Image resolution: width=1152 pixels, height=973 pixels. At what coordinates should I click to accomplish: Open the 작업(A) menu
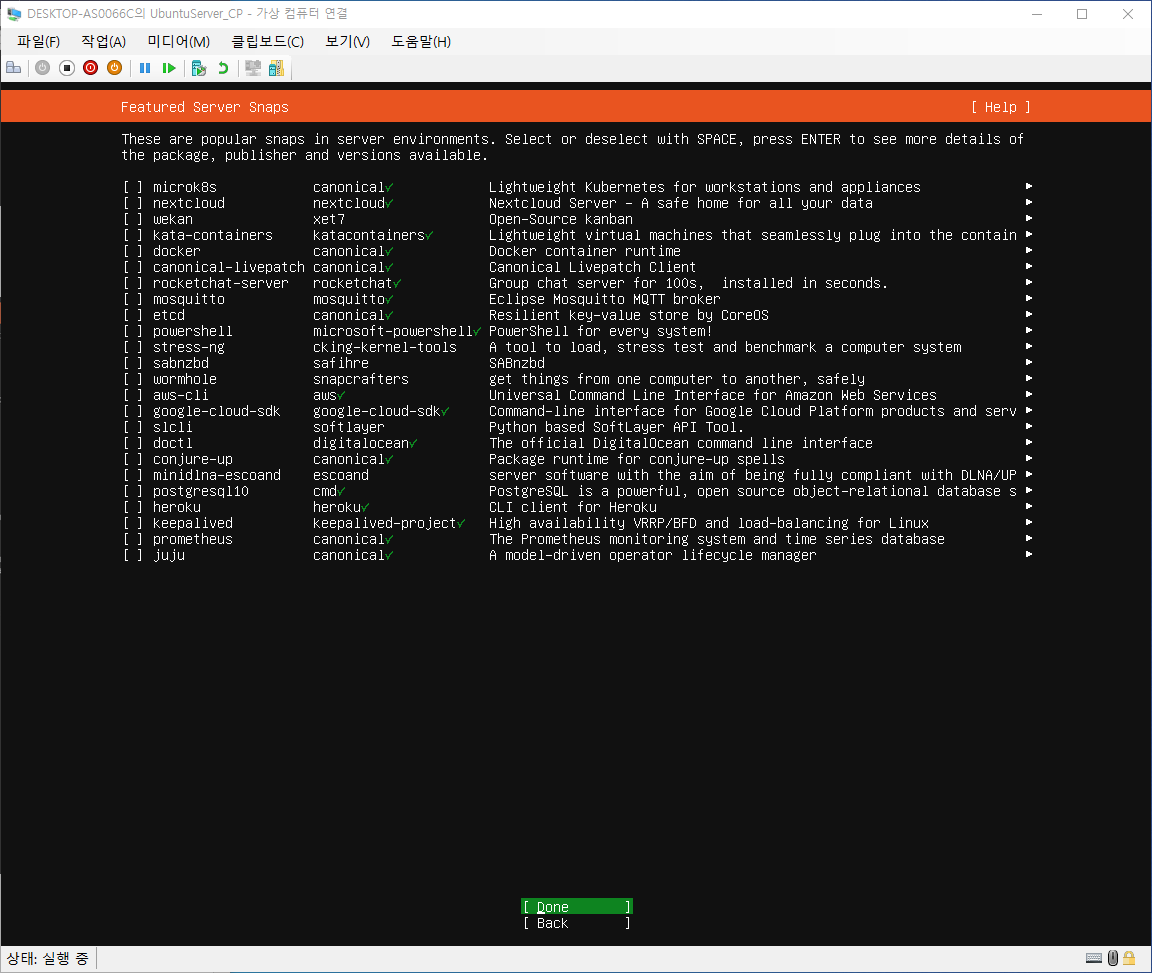click(104, 42)
